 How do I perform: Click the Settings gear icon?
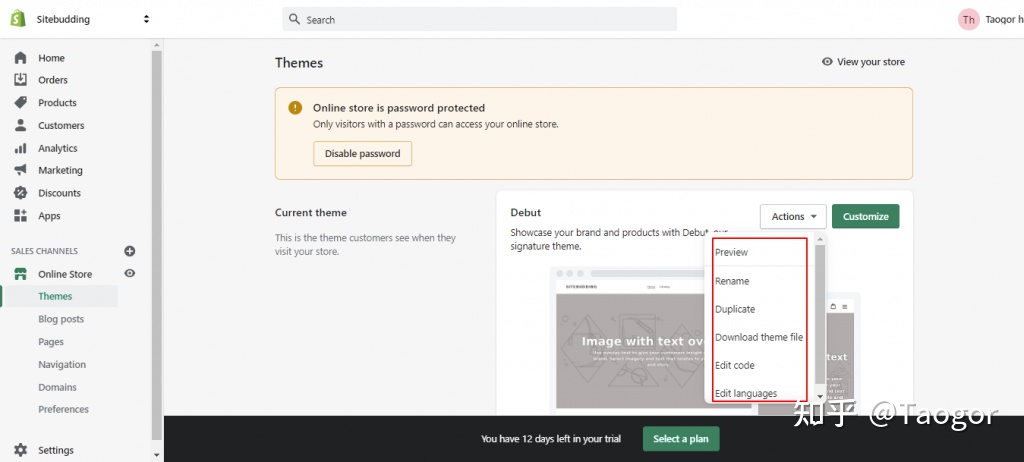tap(20, 451)
